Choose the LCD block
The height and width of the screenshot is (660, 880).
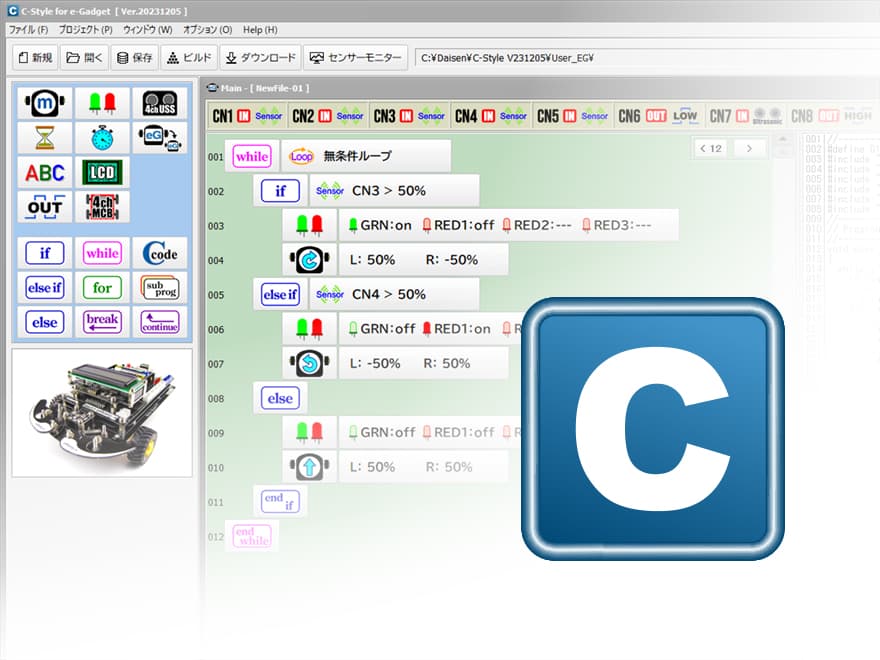(102, 172)
